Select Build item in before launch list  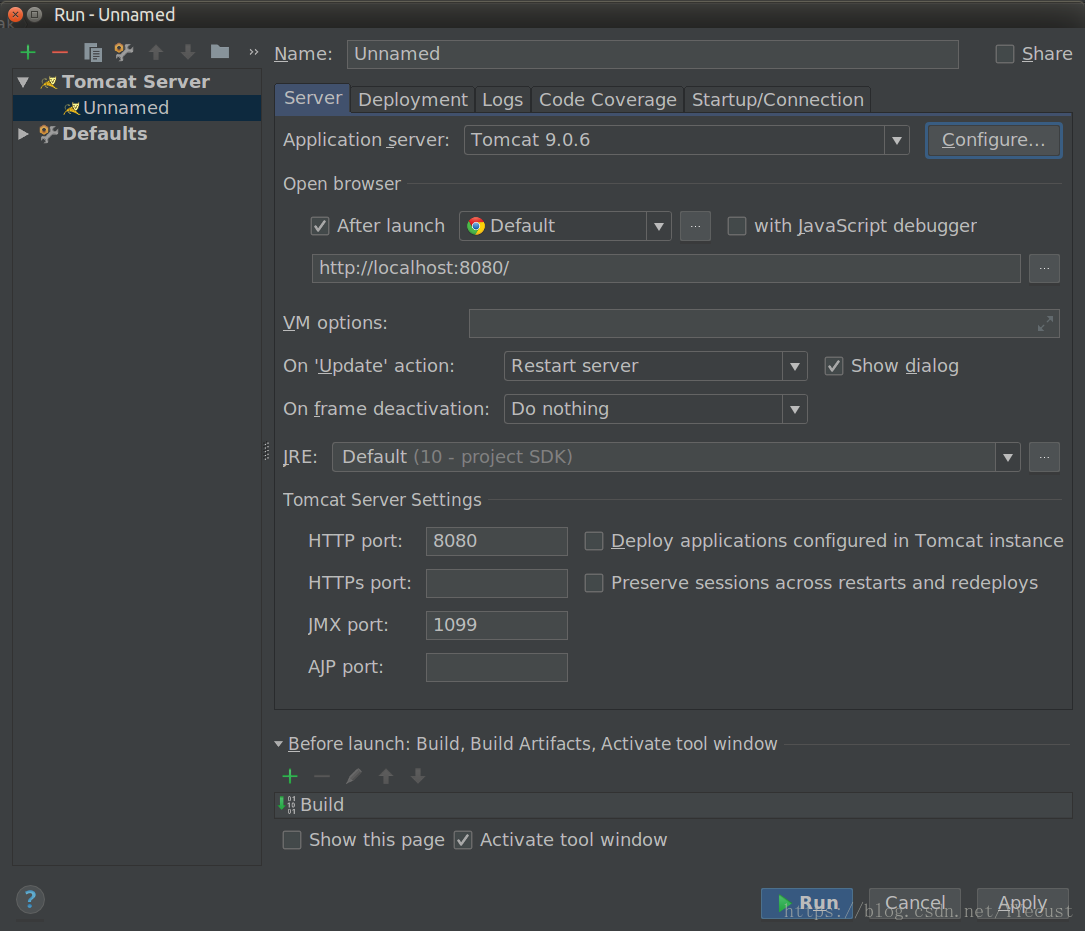[673, 805]
